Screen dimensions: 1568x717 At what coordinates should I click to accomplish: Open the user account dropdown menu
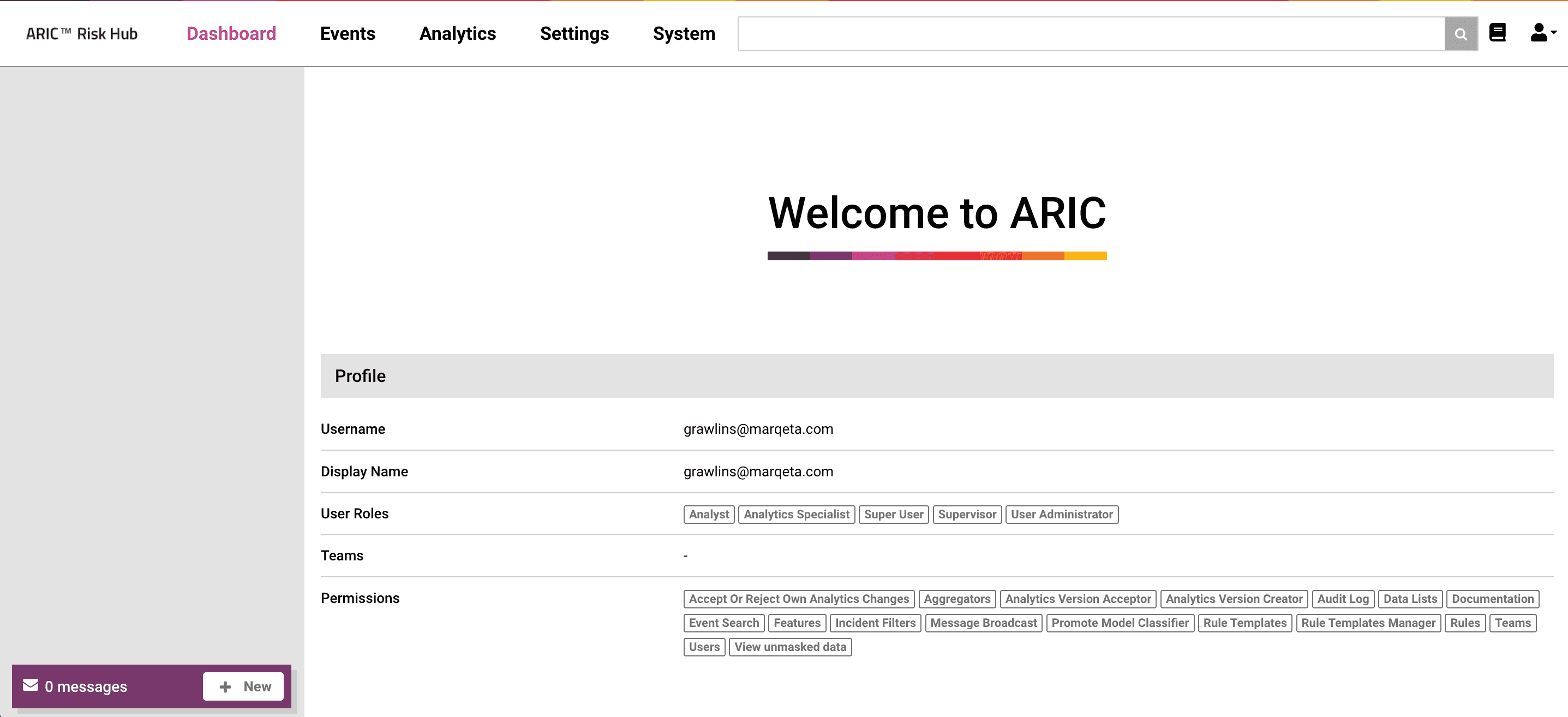pyautogui.click(x=1543, y=33)
